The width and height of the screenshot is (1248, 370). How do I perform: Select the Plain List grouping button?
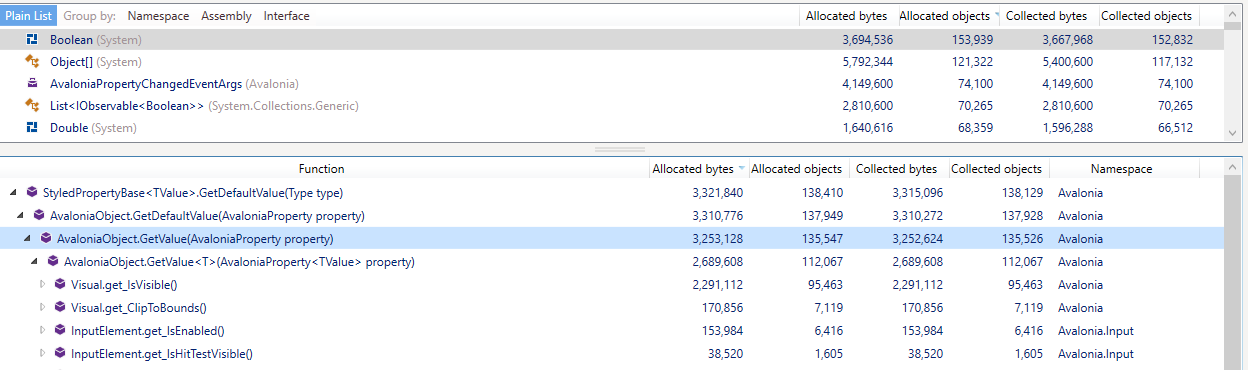point(28,16)
